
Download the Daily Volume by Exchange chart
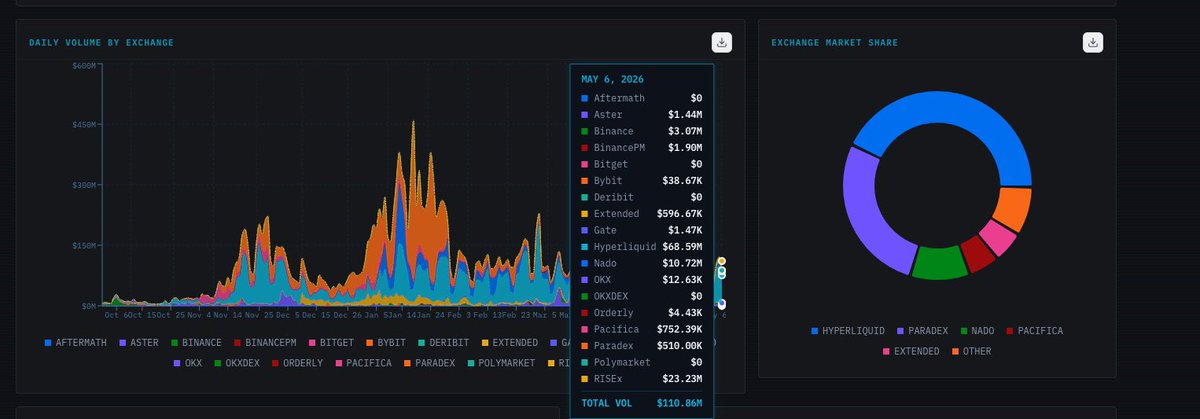click(722, 42)
